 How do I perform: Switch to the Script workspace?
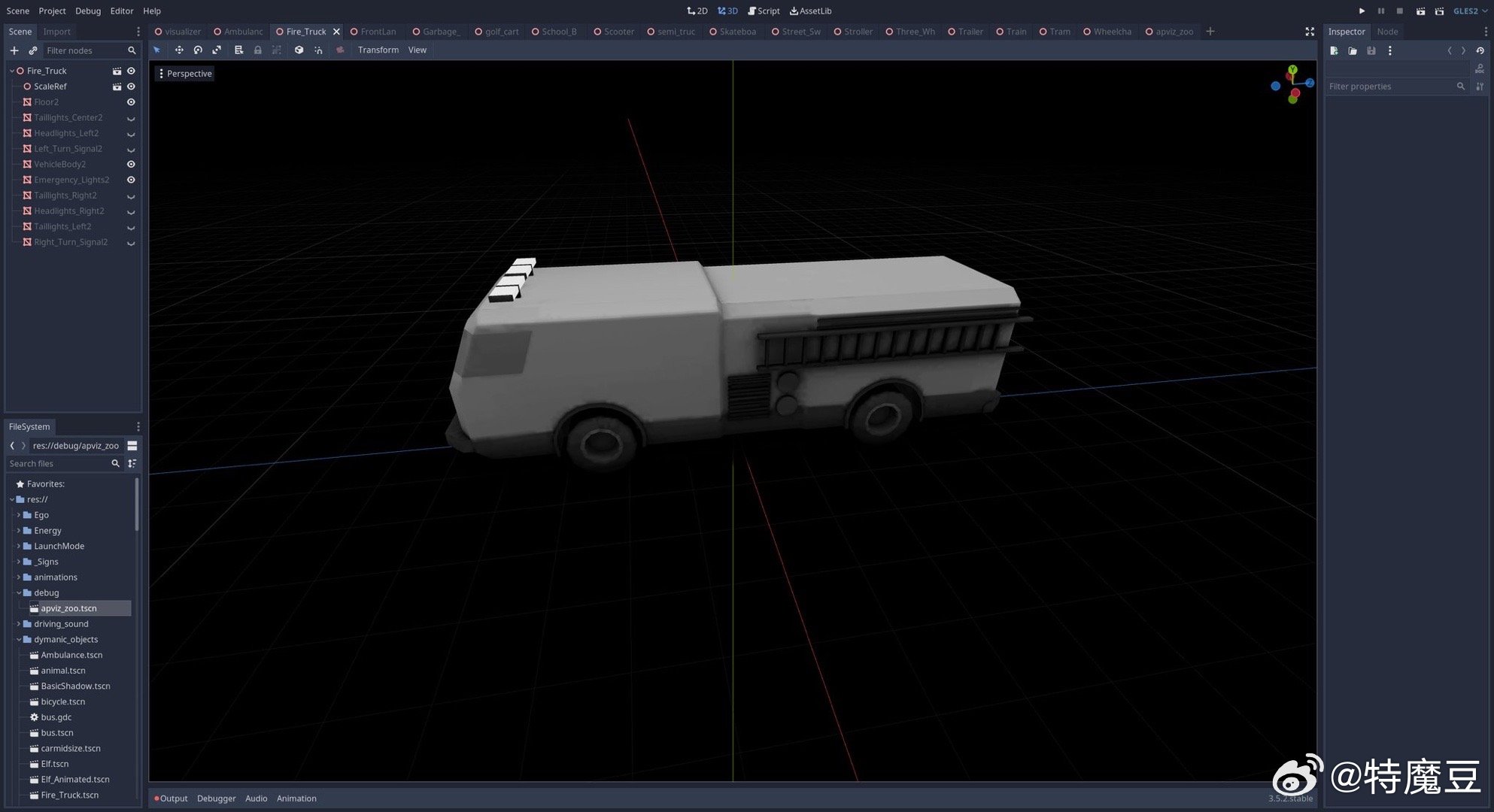coord(764,11)
